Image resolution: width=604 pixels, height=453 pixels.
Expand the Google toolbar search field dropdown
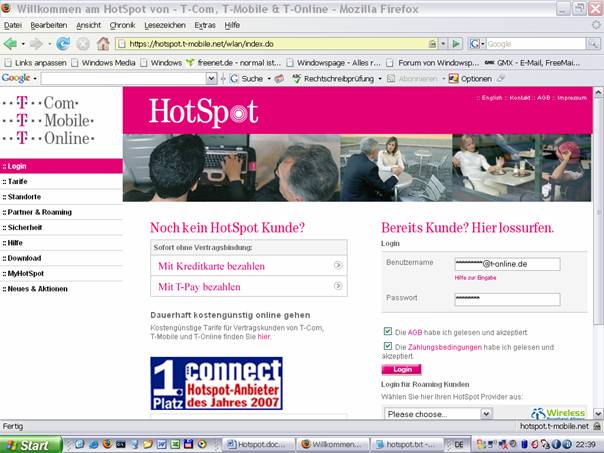(211, 79)
